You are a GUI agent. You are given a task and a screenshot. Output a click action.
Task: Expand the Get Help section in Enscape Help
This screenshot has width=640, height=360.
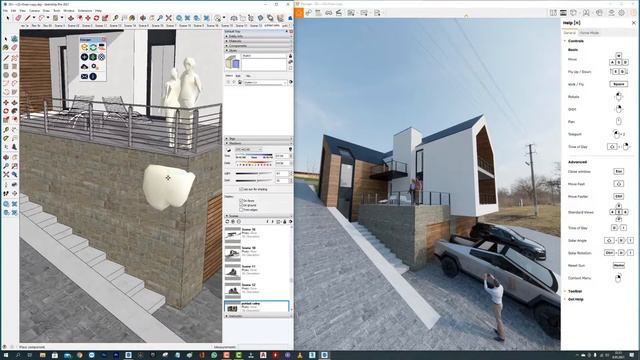tap(576, 299)
